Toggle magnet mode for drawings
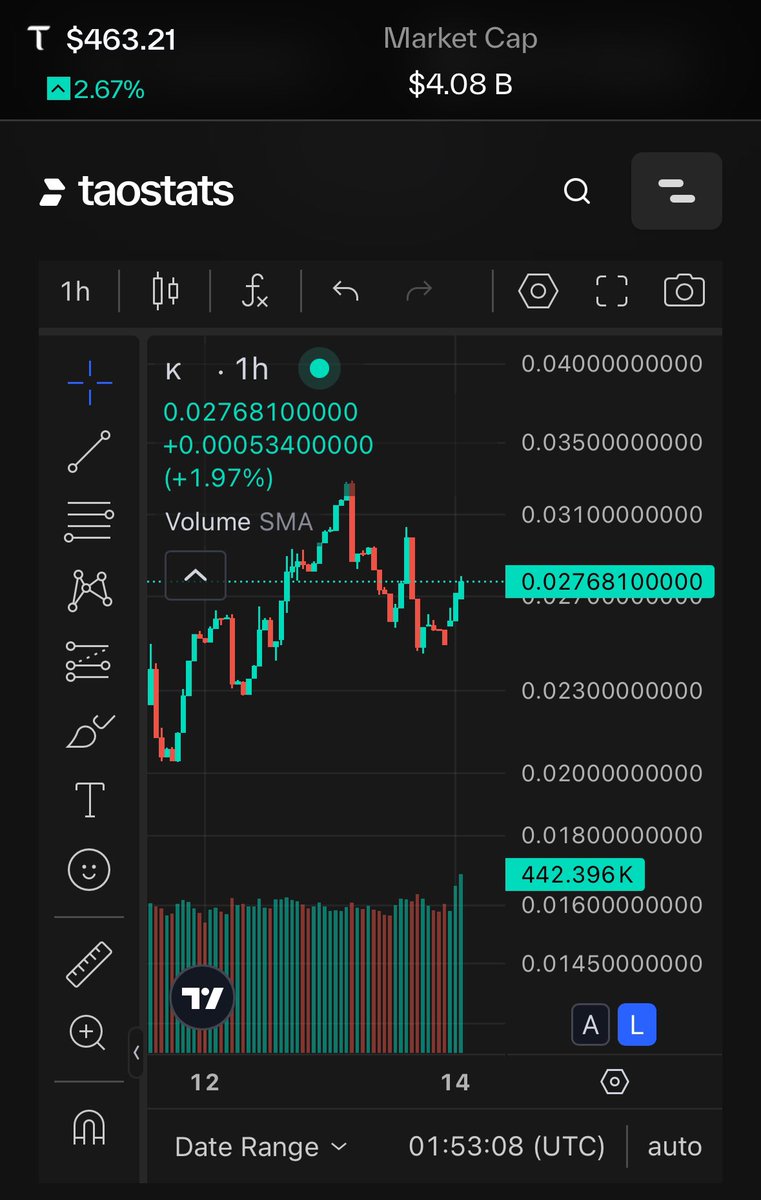The width and height of the screenshot is (761, 1200). tap(90, 1128)
